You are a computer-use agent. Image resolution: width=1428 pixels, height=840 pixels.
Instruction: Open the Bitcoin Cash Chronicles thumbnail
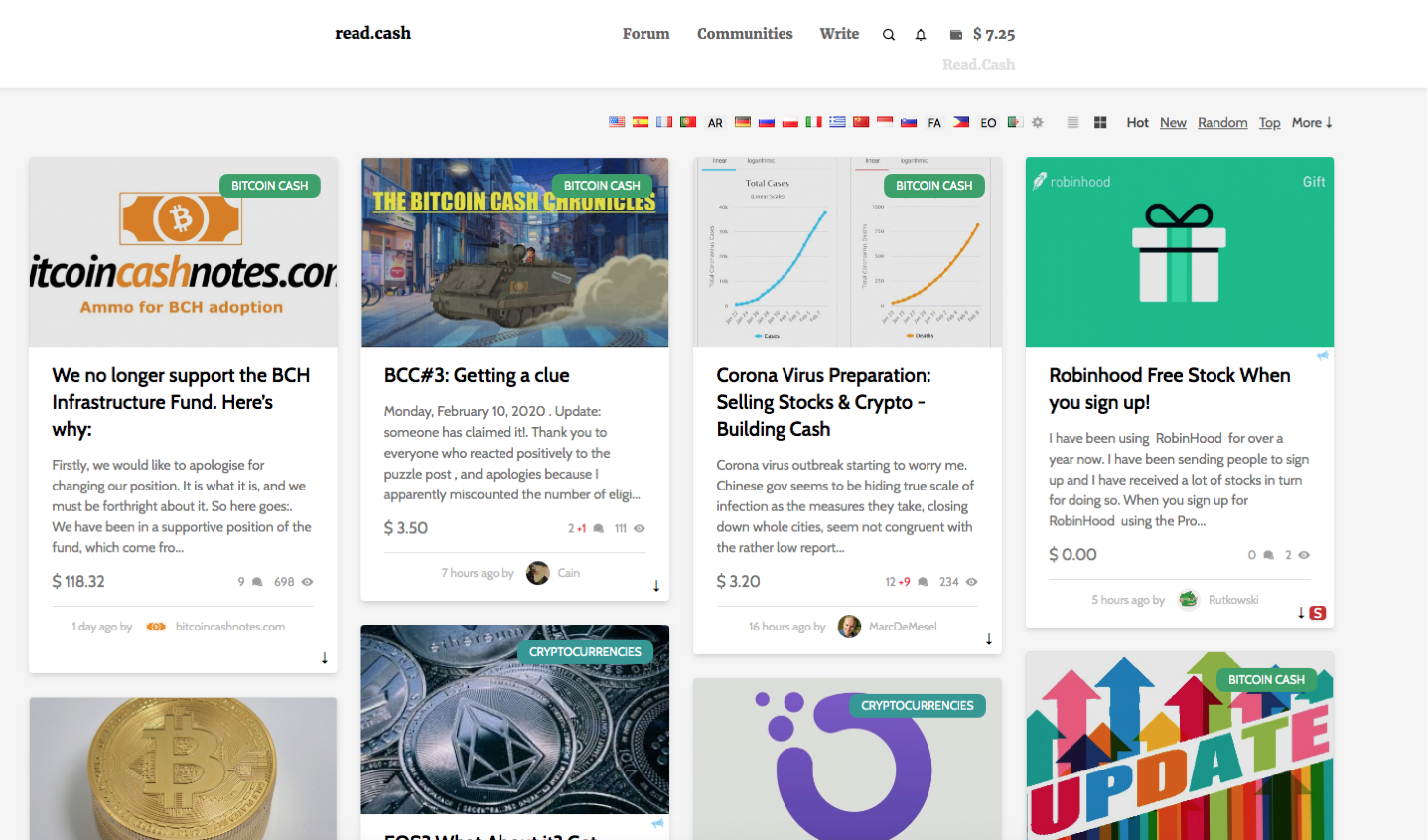pos(515,252)
